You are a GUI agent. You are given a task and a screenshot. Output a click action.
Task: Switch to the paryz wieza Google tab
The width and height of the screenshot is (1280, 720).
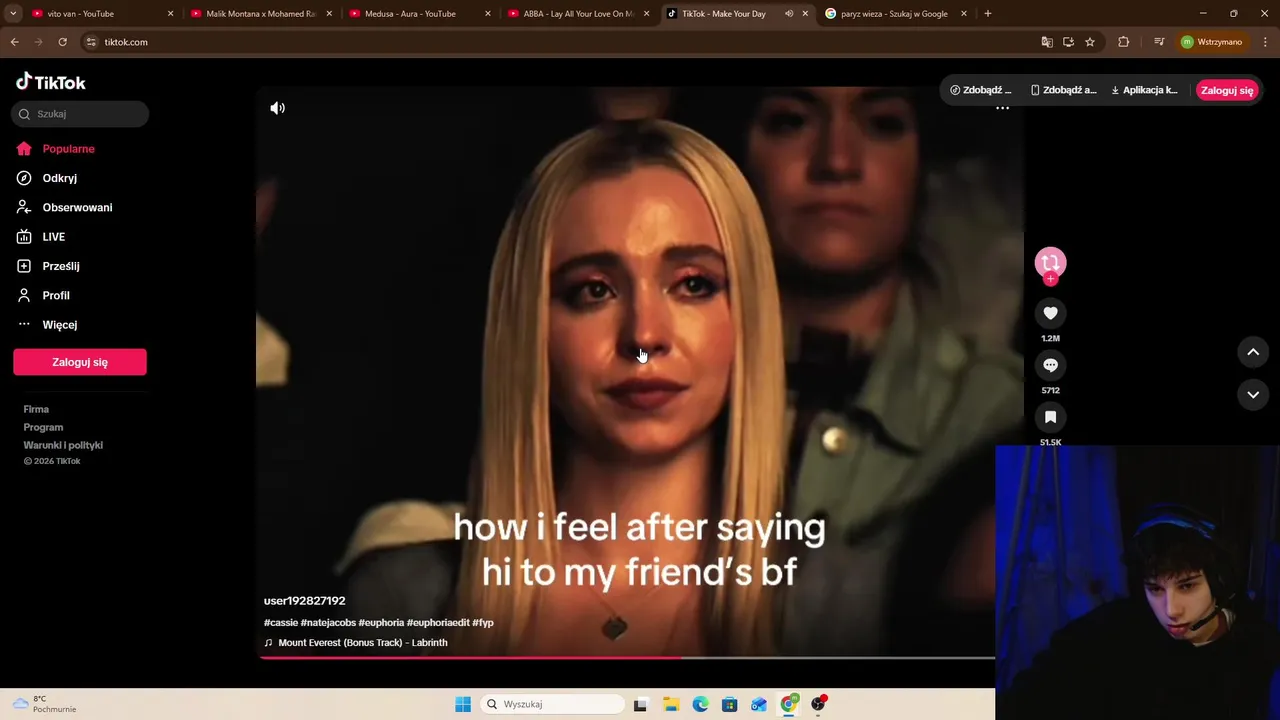pos(895,14)
